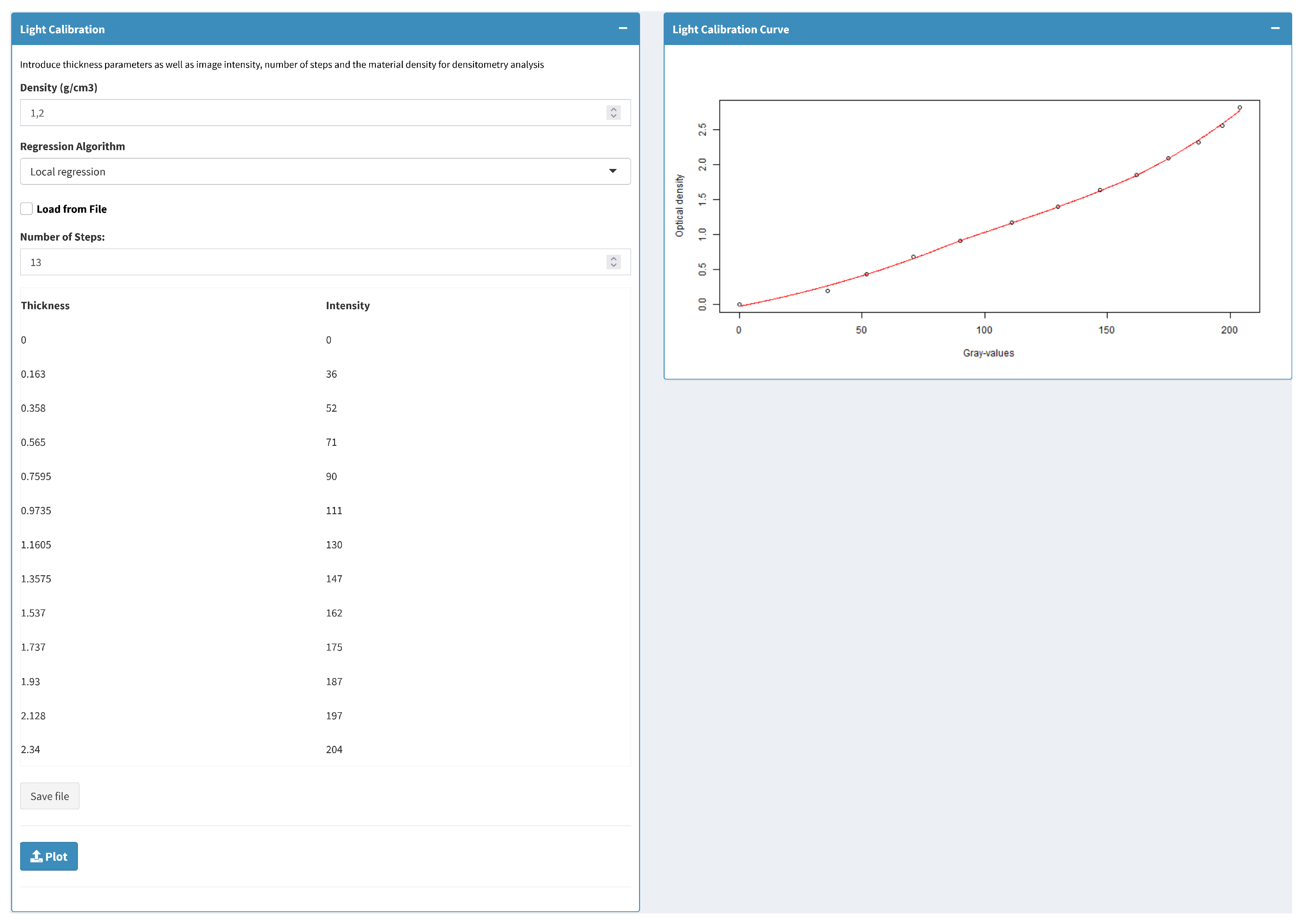Image resolution: width=1304 pixels, height=924 pixels.
Task: Click the Plot button with upload icon
Action: [49, 856]
